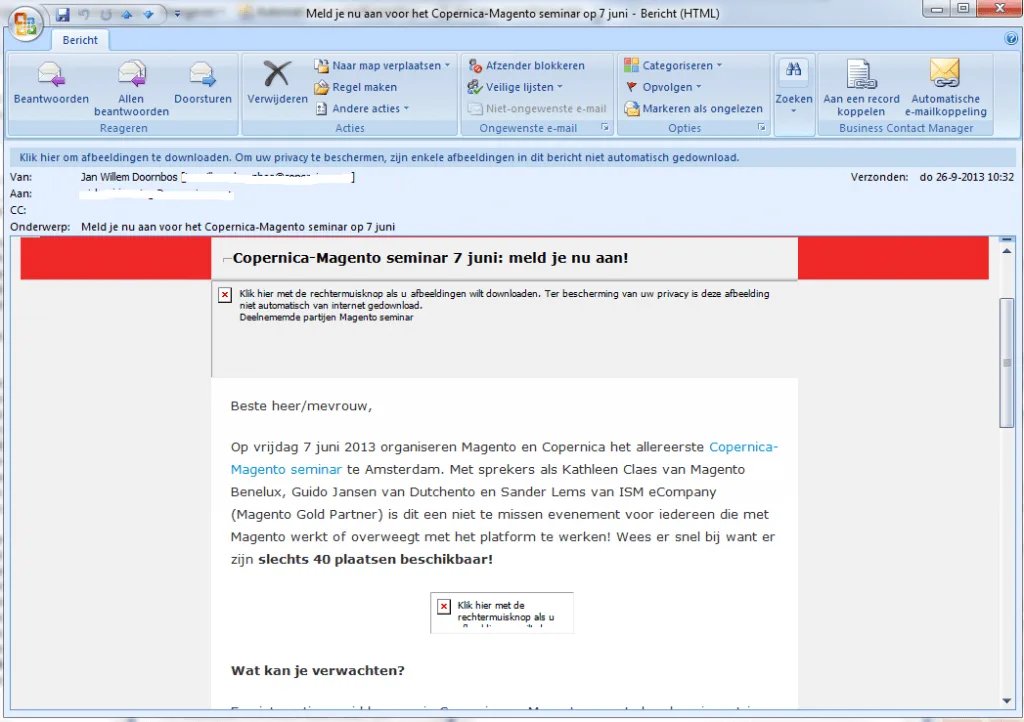Click the Reageren group label

click(123, 128)
